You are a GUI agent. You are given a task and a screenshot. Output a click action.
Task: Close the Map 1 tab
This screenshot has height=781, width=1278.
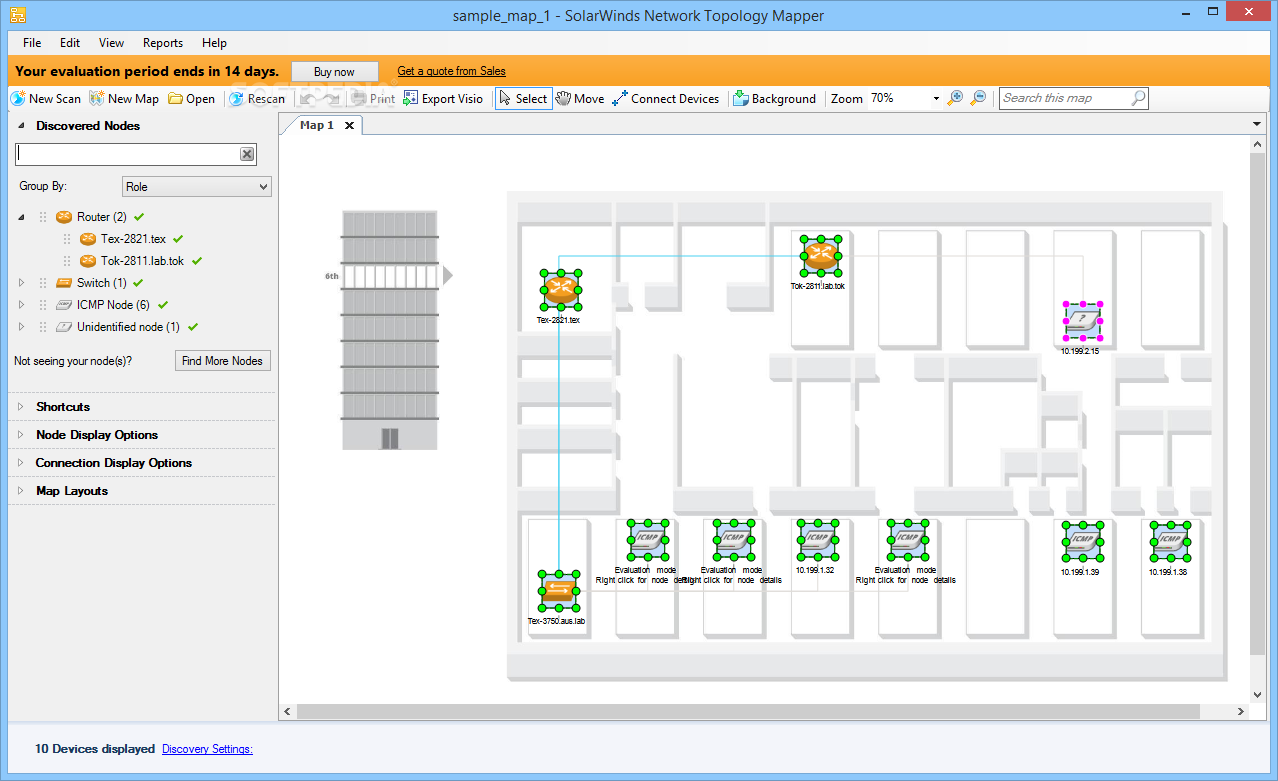pos(349,125)
